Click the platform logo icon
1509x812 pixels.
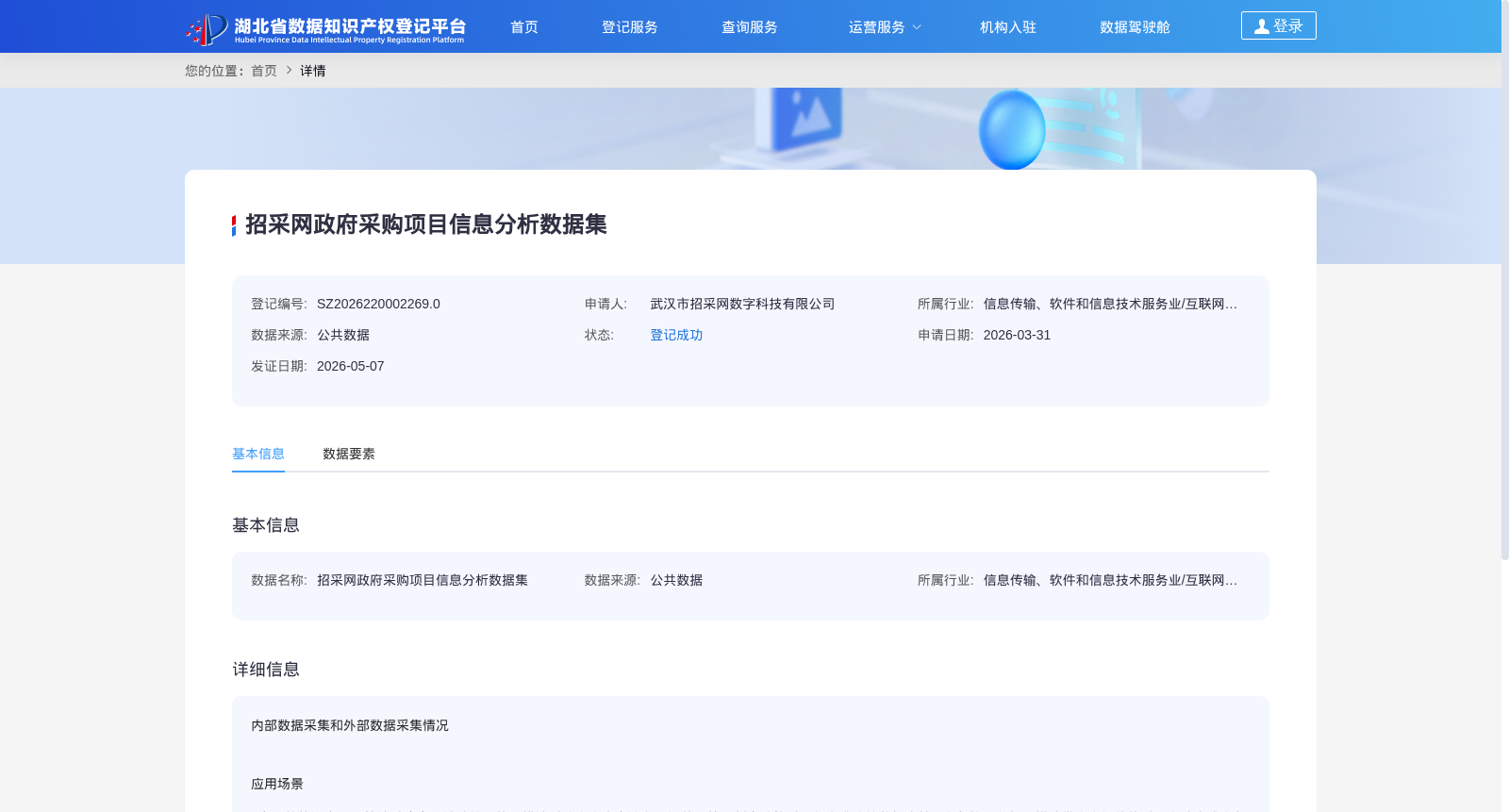(207, 28)
